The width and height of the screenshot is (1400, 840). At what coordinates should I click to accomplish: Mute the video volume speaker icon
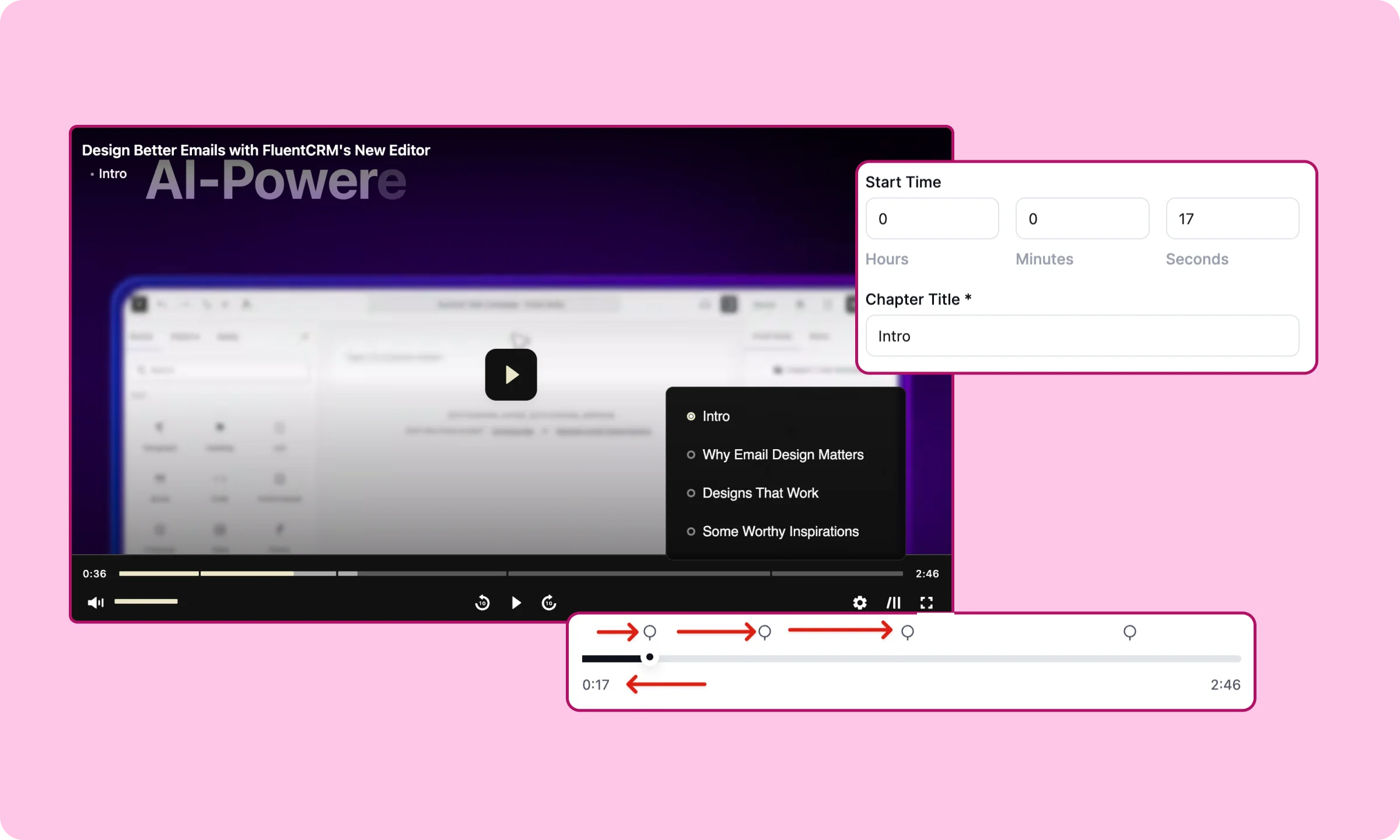96,603
